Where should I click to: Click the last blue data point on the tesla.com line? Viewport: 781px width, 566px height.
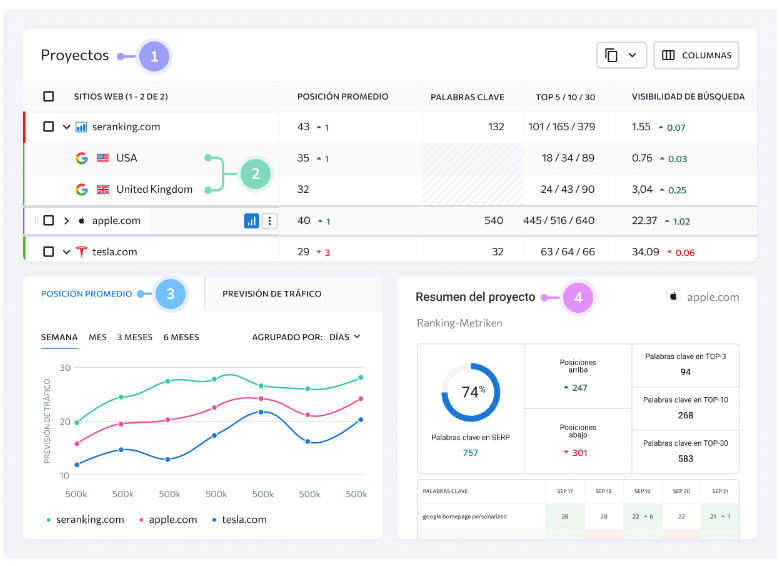(361, 420)
